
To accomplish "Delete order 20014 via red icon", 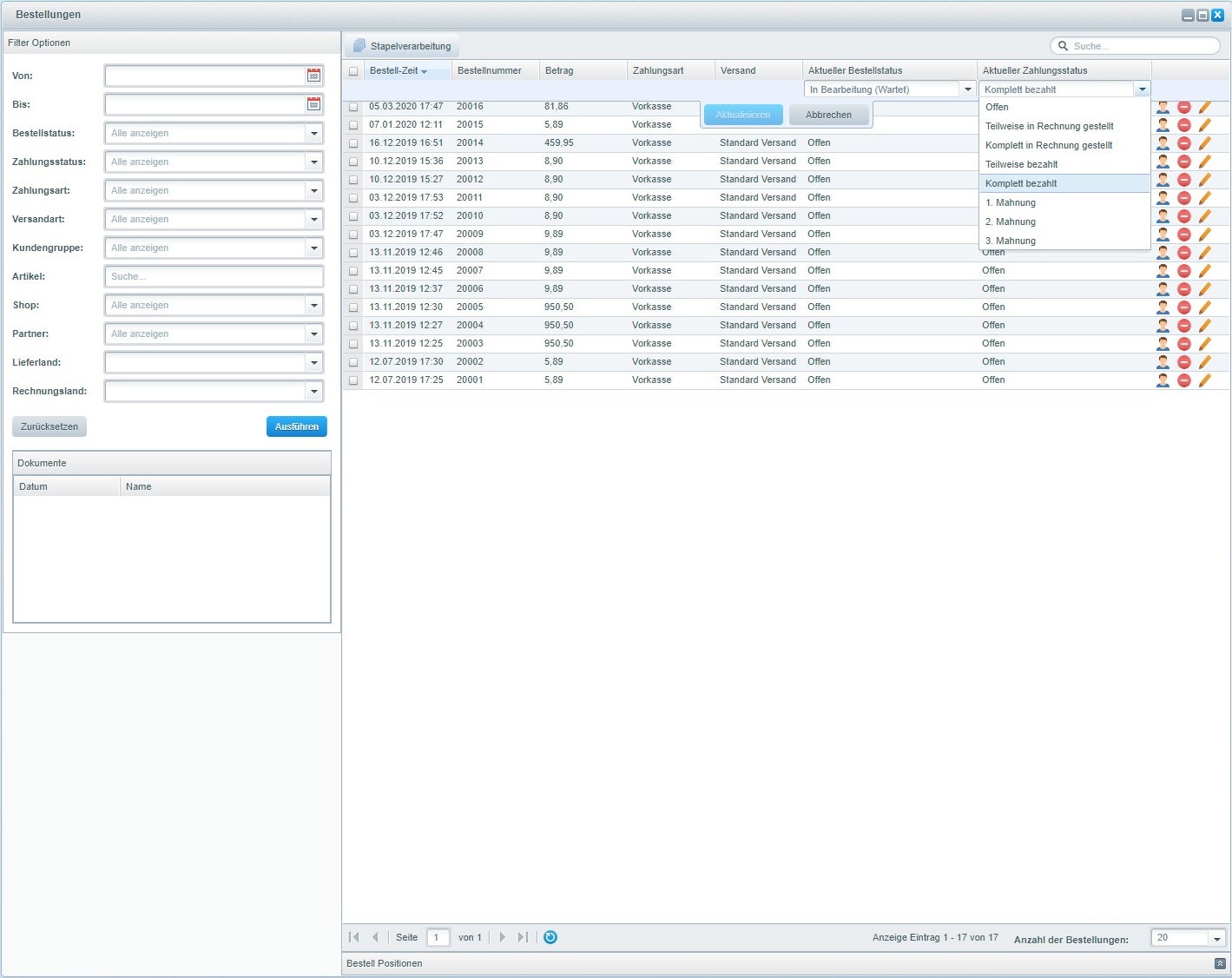I will pyautogui.click(x=1183, y=143).
